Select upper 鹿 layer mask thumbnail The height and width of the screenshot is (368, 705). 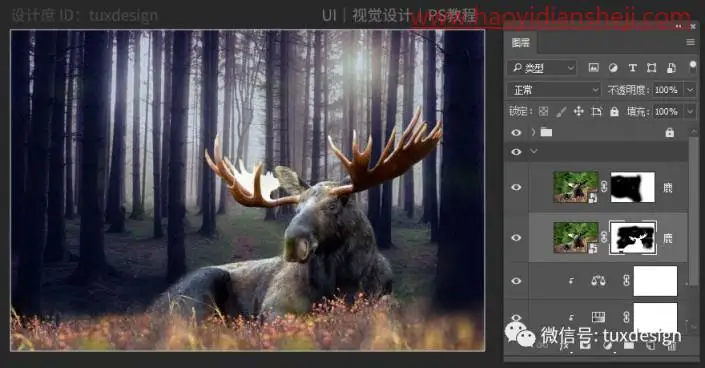coord(633,187)
